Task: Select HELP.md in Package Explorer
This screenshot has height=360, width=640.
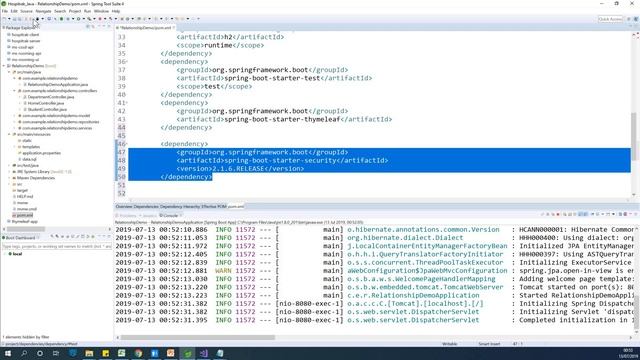Action: [24, 196]
